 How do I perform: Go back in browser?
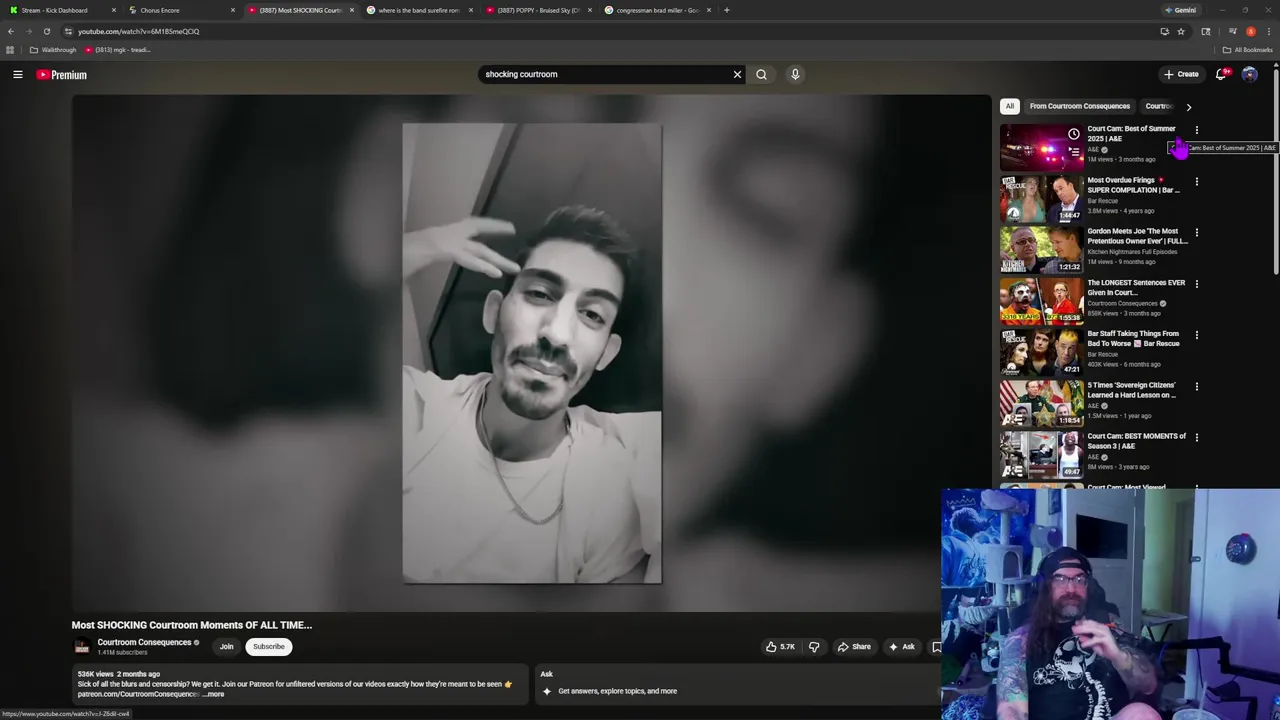click(x=11, y=31)
